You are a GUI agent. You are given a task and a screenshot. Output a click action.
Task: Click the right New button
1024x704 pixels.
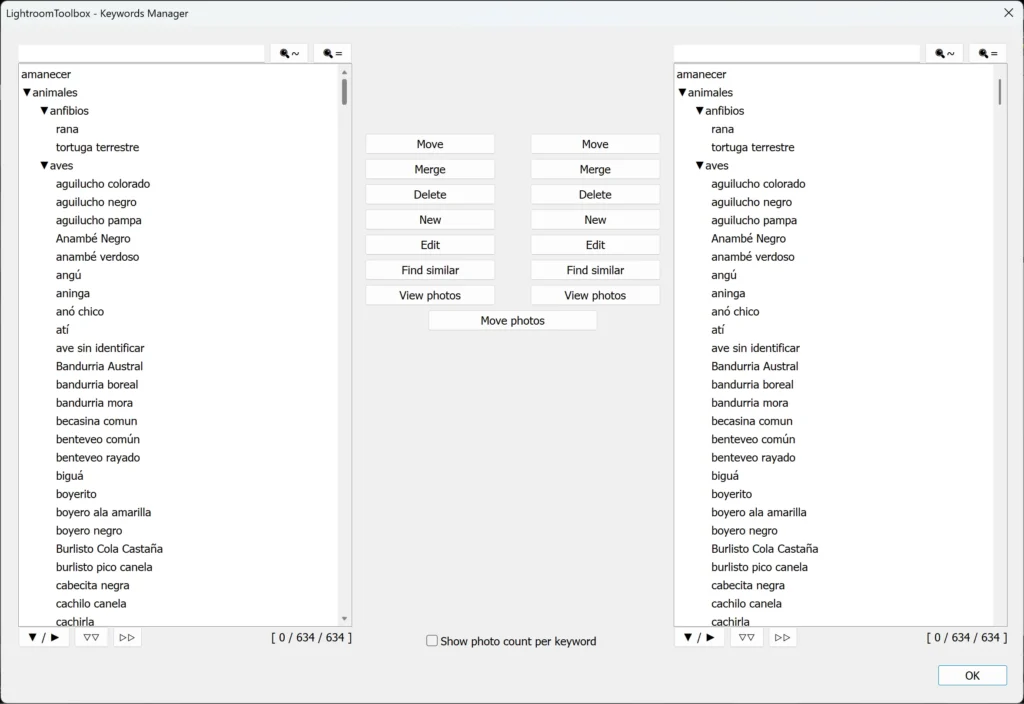point(595,220)
